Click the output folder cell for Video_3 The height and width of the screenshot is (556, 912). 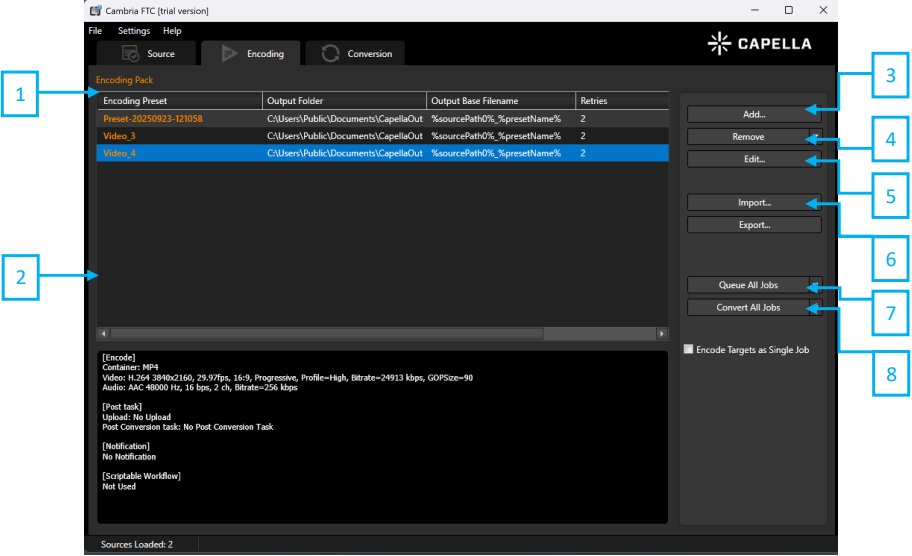point(345,136)
